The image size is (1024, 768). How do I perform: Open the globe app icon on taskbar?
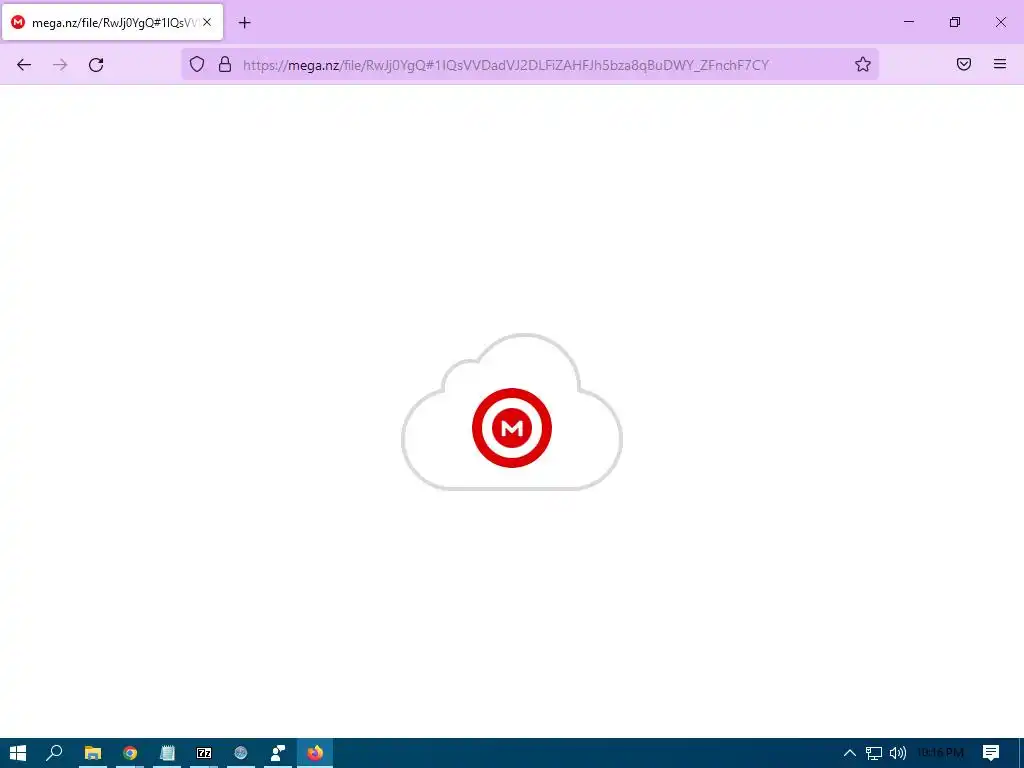(x=241, y=753)
